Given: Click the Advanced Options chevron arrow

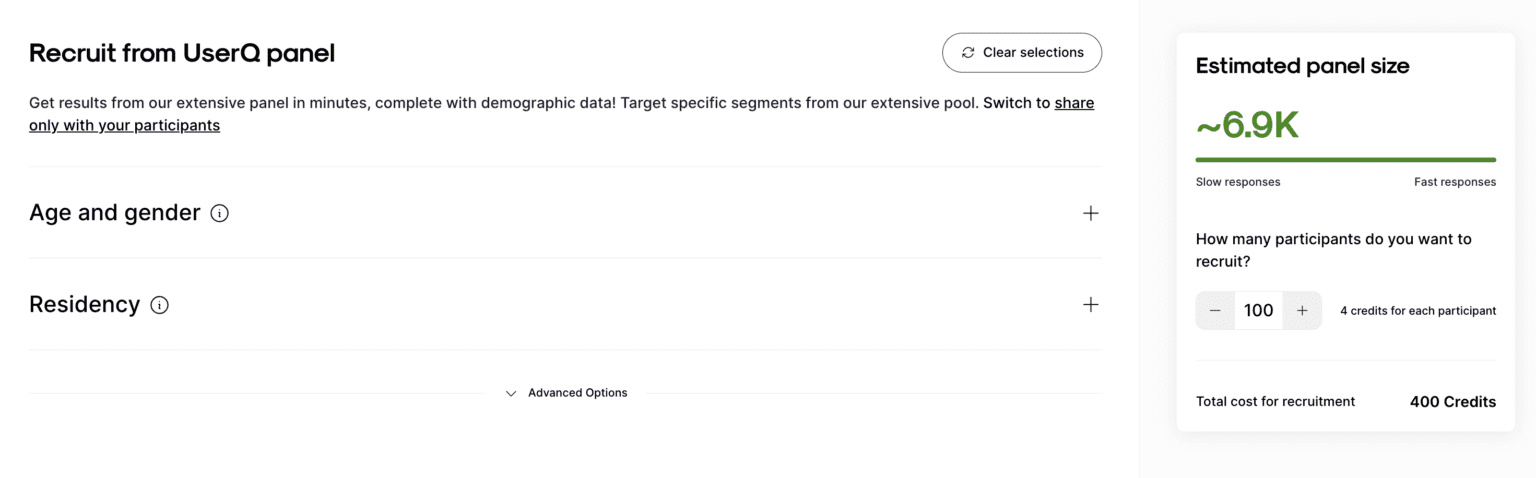Looking at the screenshot, I should (511, 393).
